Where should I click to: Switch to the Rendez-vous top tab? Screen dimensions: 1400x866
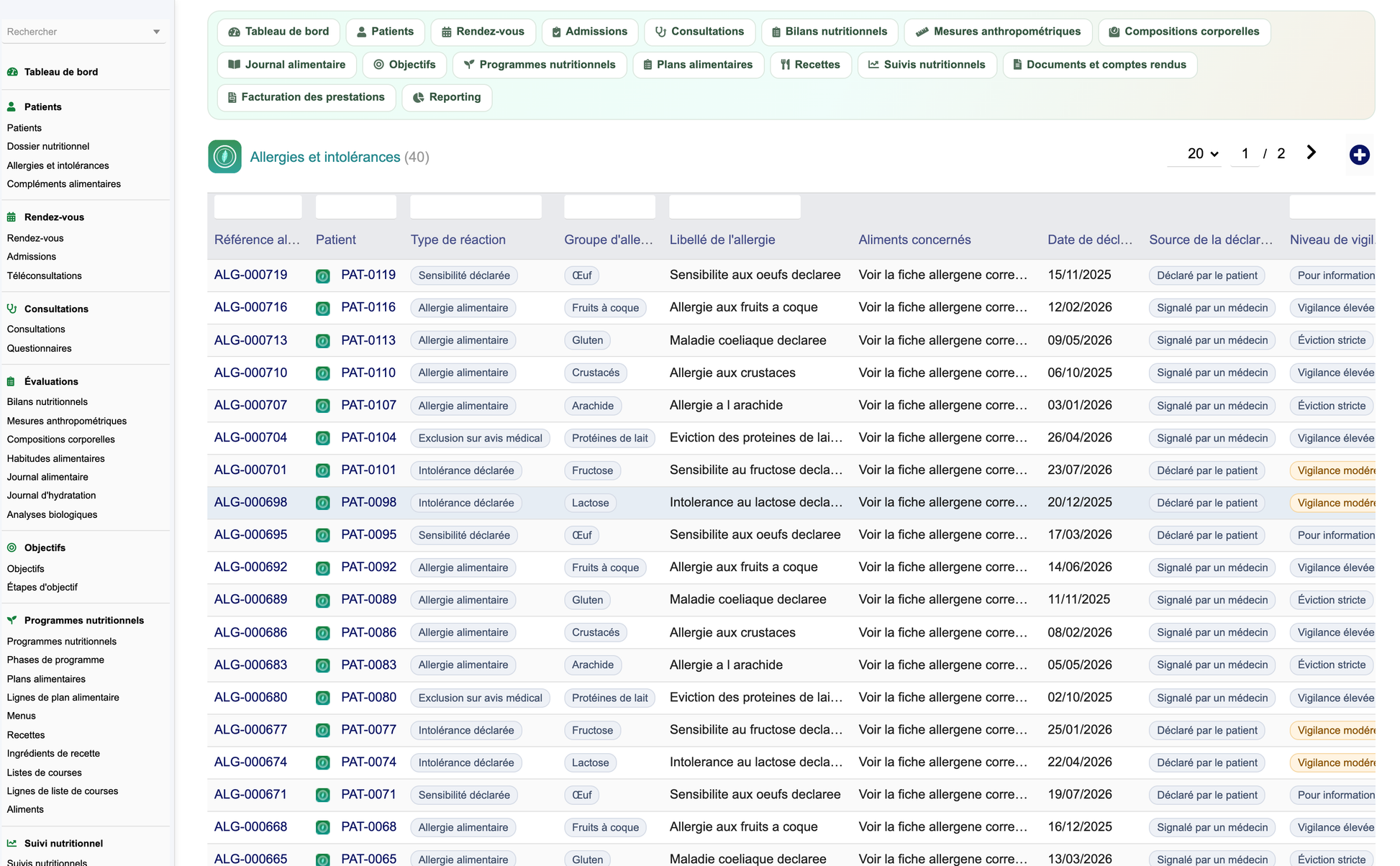click(483, 32)
